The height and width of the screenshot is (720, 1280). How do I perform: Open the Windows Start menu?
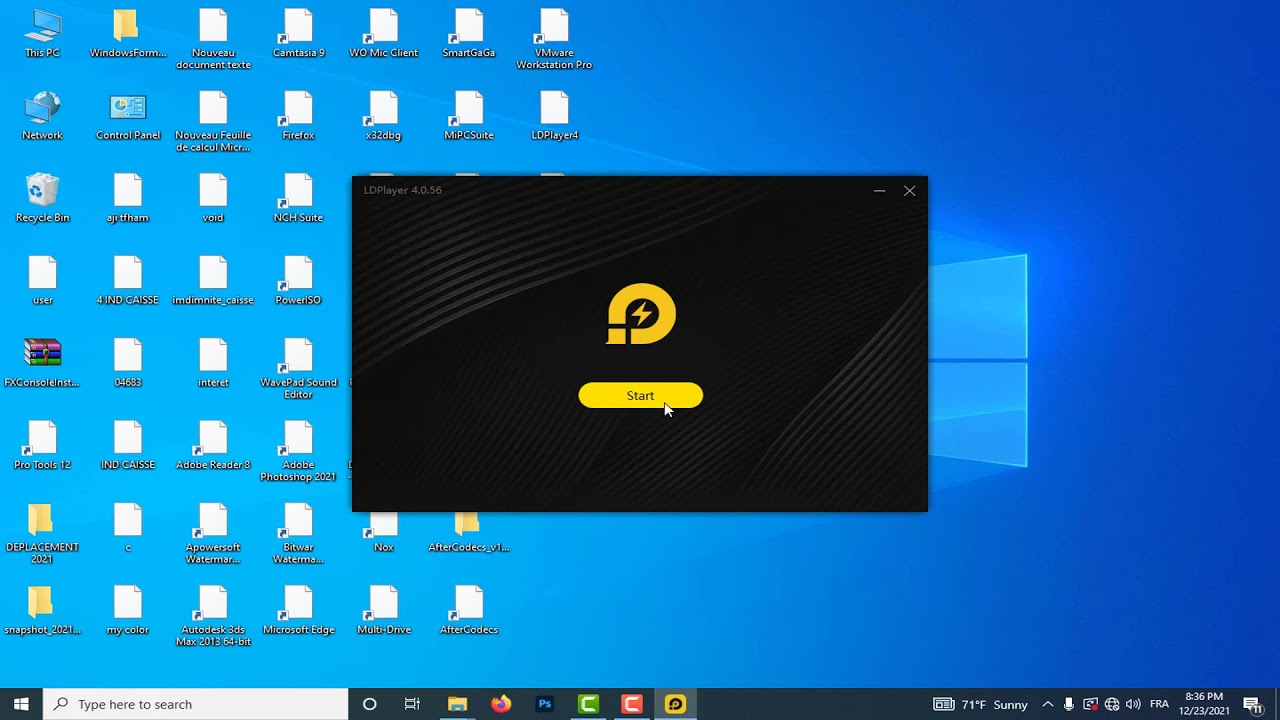coord(21,704)
